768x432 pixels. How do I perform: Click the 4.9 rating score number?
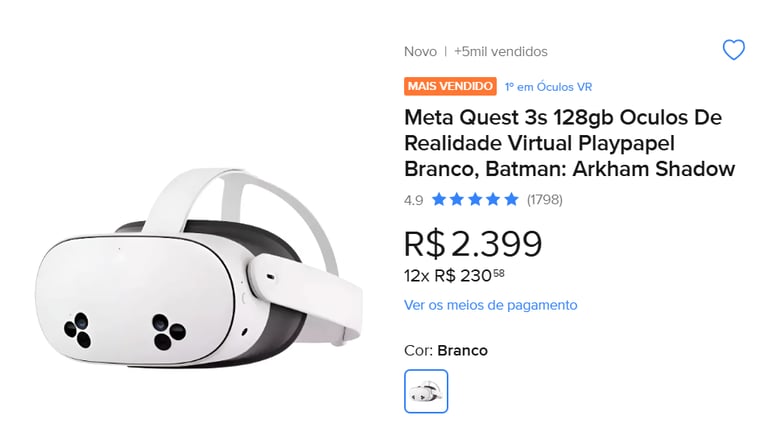tap(413, 200)
